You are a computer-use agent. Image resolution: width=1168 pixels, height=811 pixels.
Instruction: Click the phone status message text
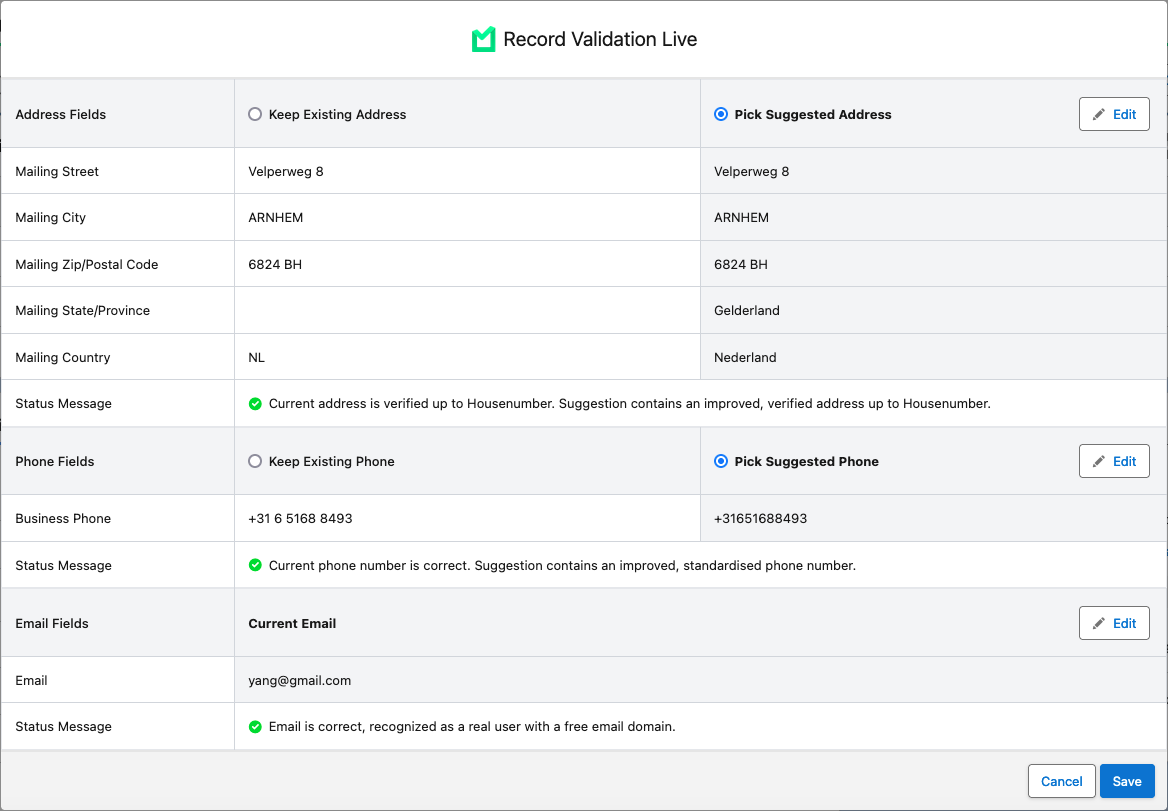point(562,565)
